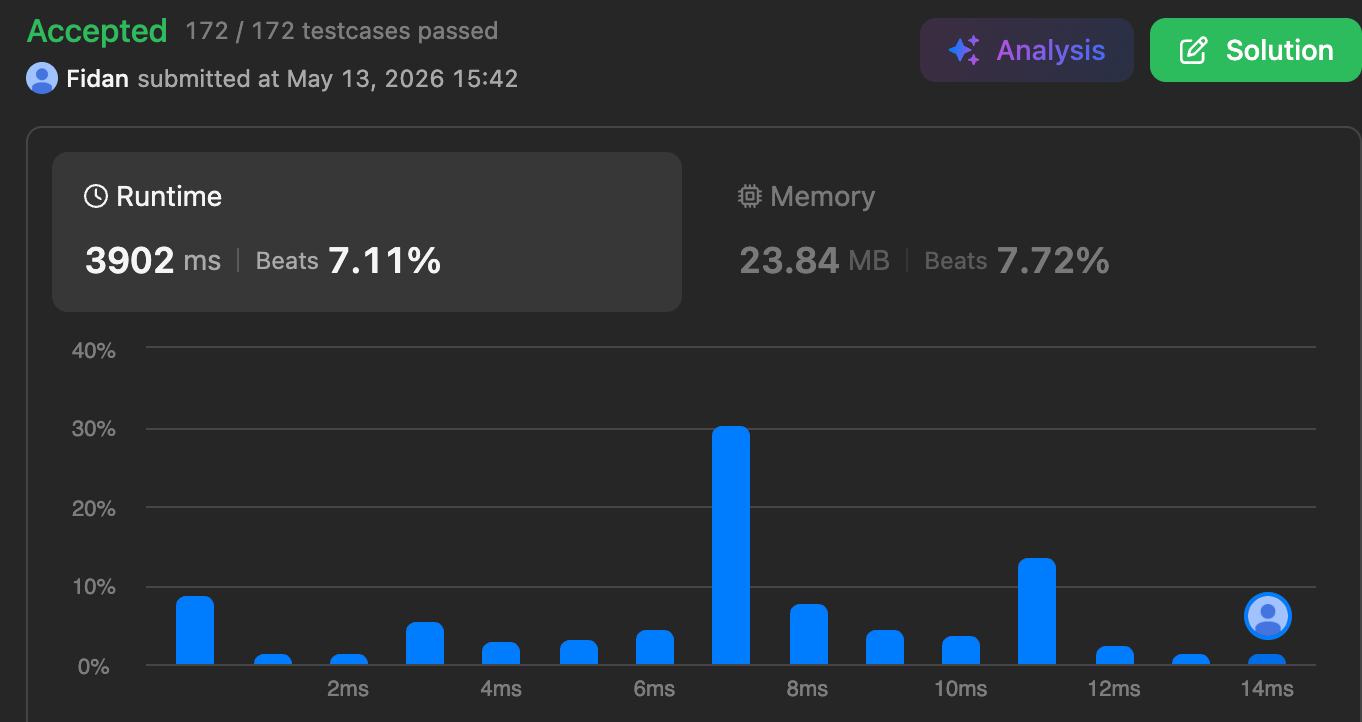
Task: Click the chip icon beside Memory
Action: pos(749,196)
